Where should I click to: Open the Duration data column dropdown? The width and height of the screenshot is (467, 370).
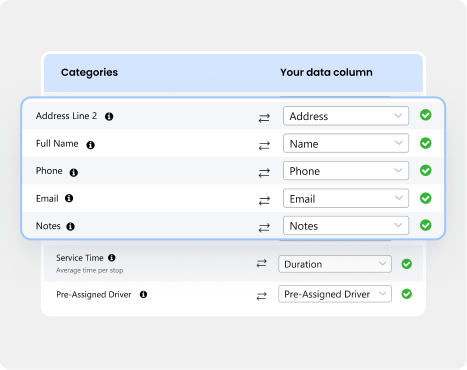(x=335, y=264)
